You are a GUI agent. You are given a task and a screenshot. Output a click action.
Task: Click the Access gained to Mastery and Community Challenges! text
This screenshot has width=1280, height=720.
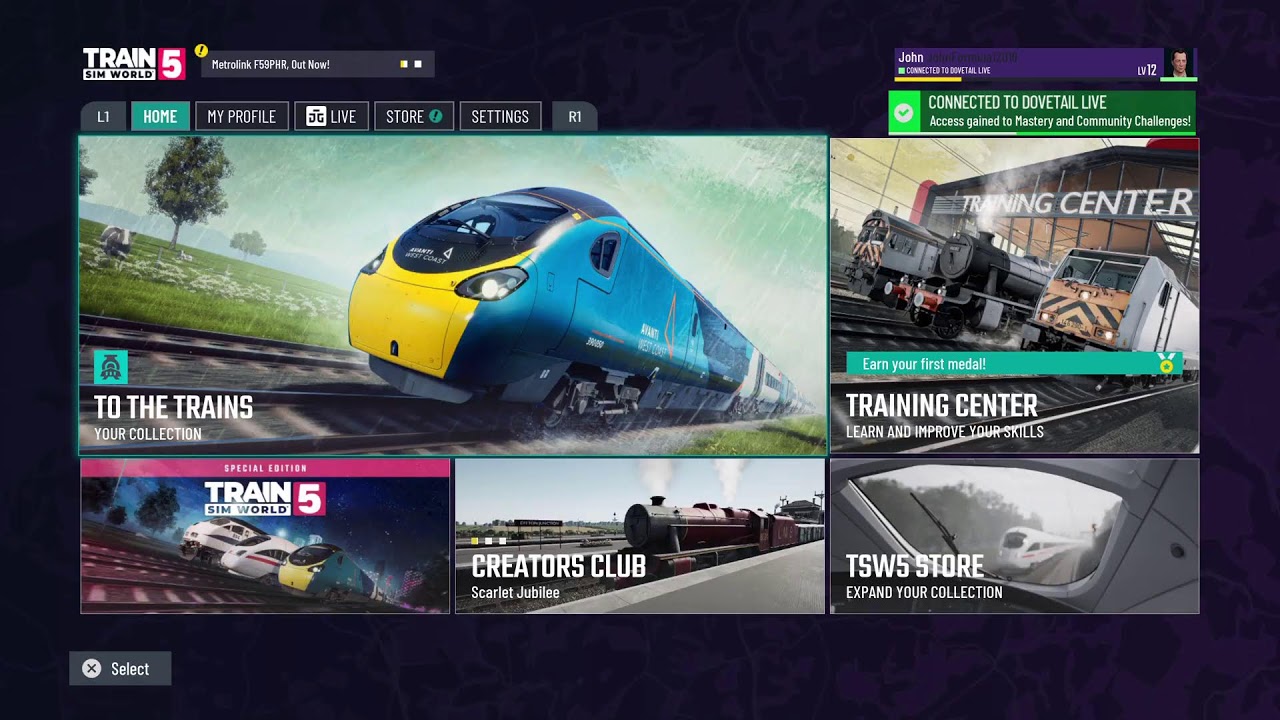pyautogui.click(x=1060, y=122)
